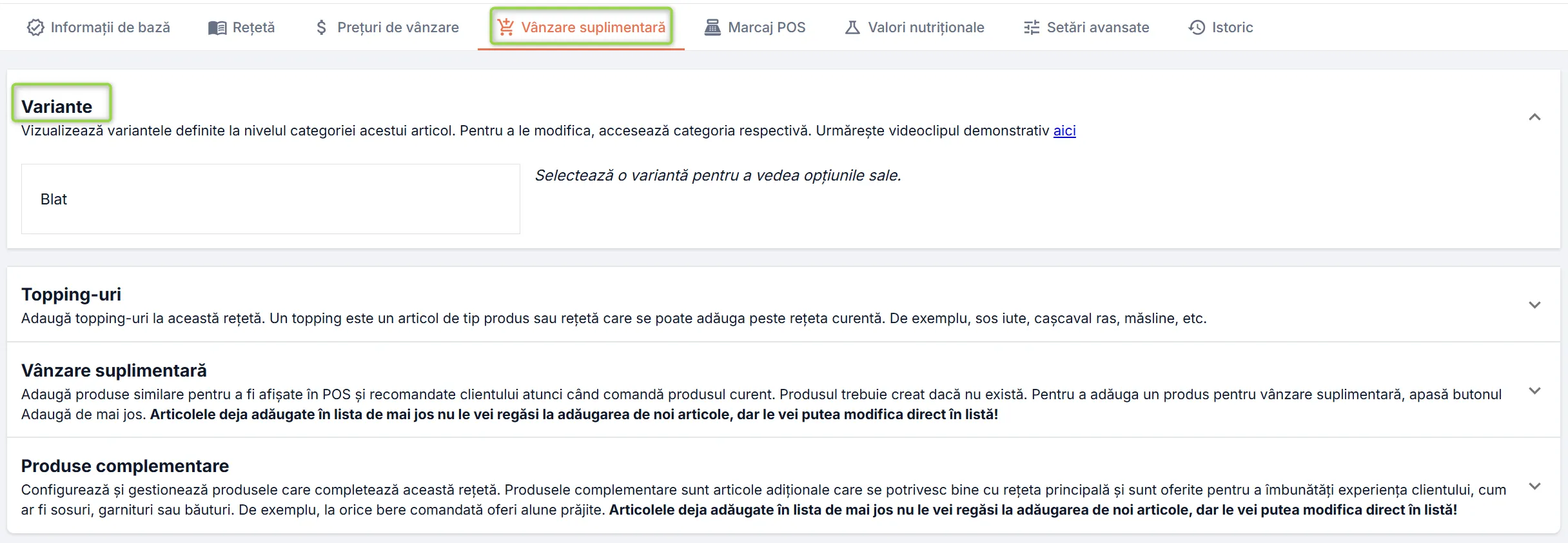Screen dimensions: 1568x543
Task: Show the Istoric tab
Action: 1221,27
